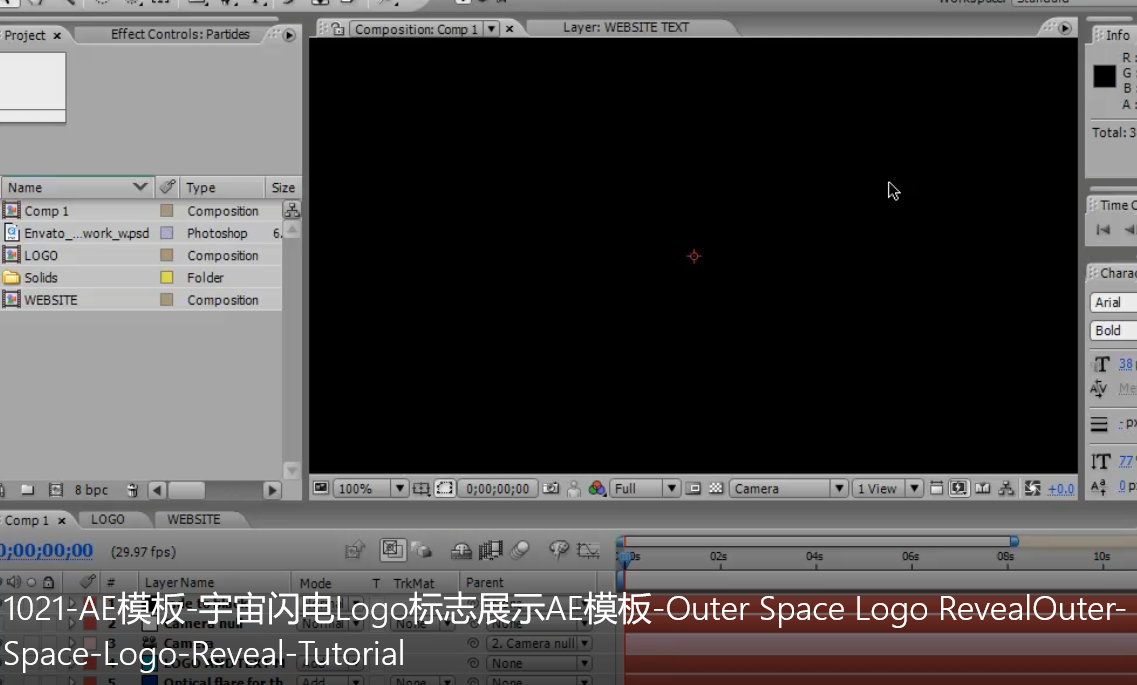Click the Auto-keyframe icon in Timeline
This screenshot has height=685, width=1137.
point(558,551)
